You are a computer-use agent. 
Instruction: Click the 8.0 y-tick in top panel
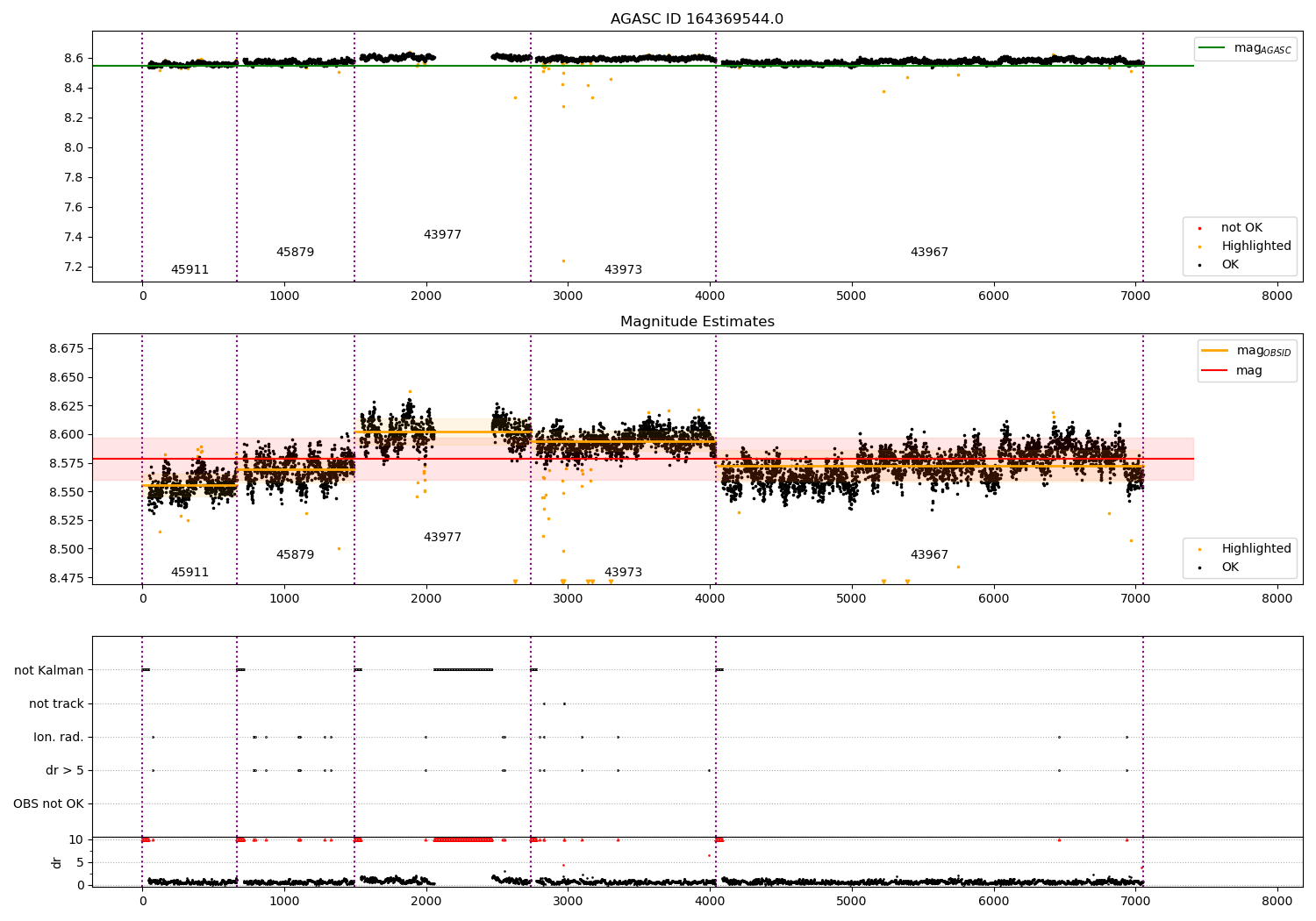[73, 148]
